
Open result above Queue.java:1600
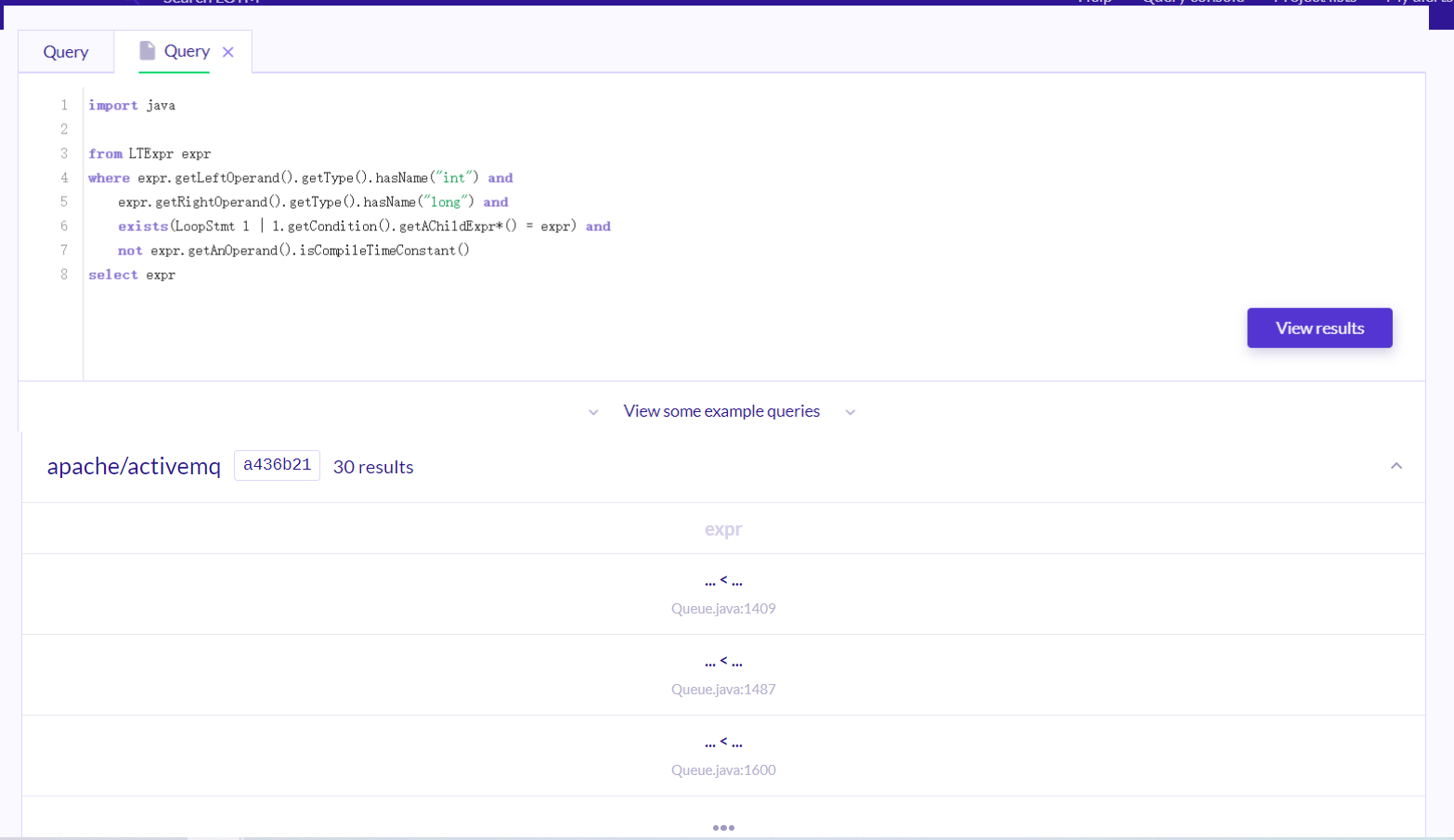(x=723, y=743)
